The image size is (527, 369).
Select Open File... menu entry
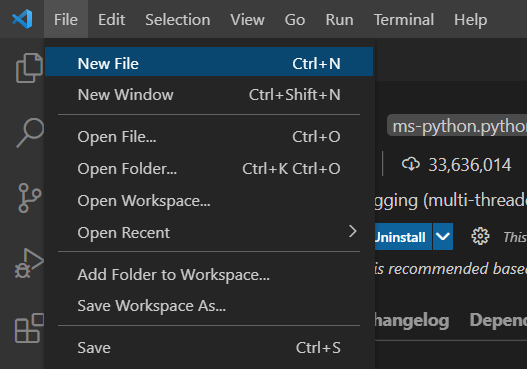(209, 136)
